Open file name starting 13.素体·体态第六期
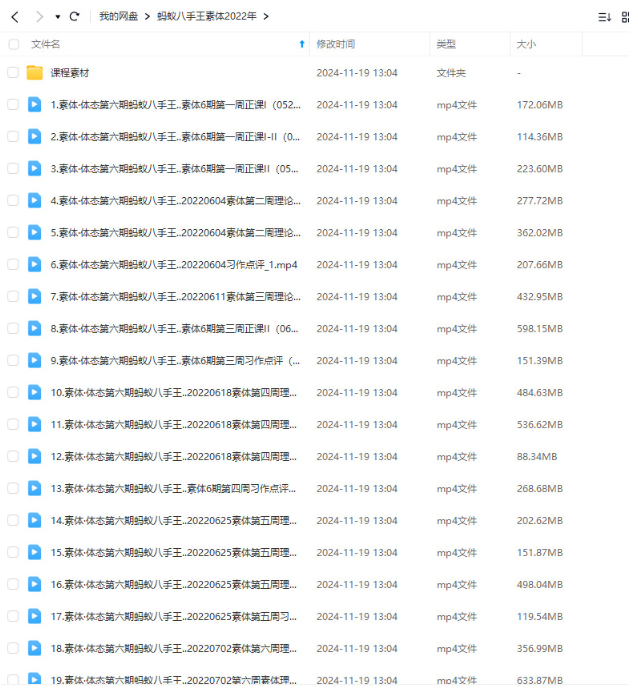Viewport: 638px width, 691px height. [173, 488]
